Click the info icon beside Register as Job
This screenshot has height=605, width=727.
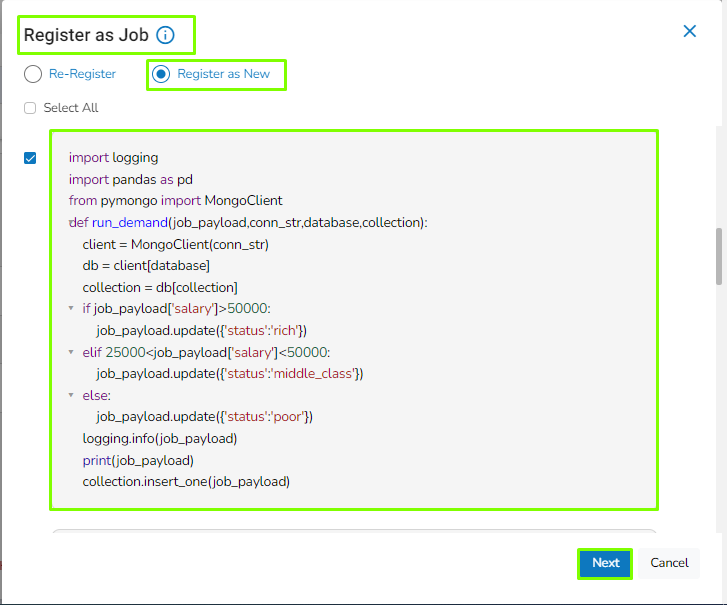point(165,35)
